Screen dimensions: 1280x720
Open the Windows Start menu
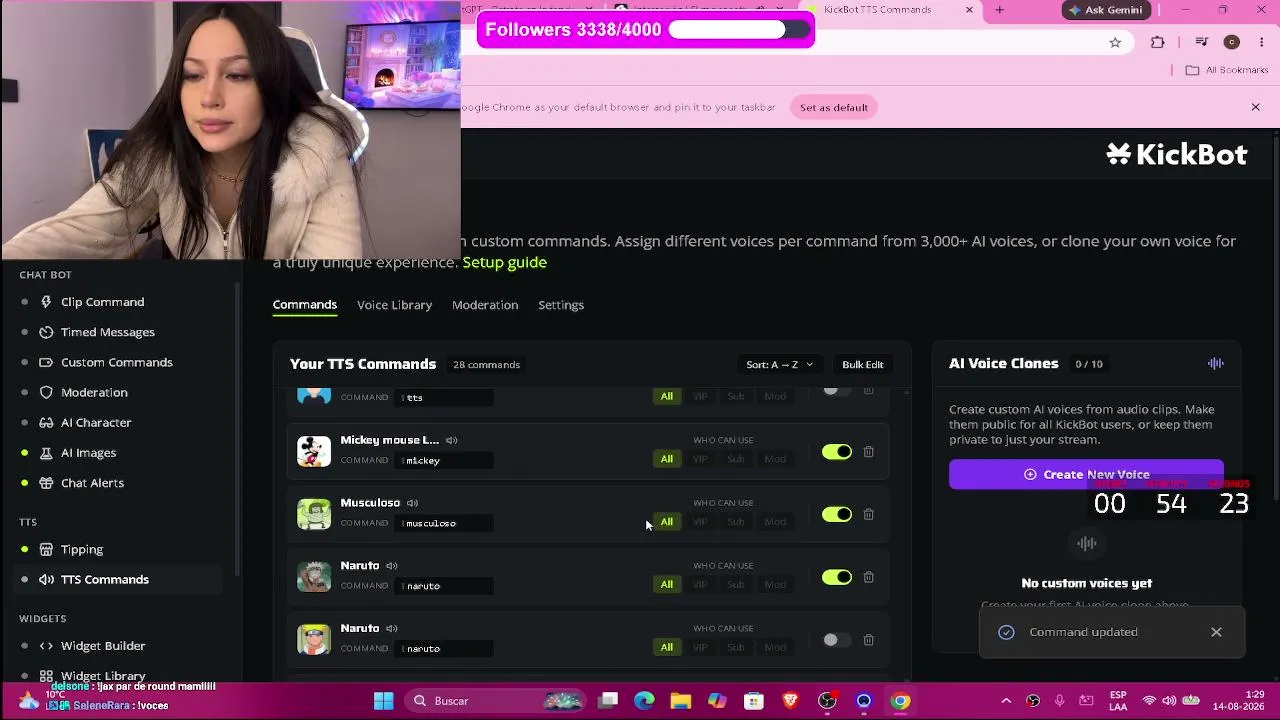coord(384,701)
